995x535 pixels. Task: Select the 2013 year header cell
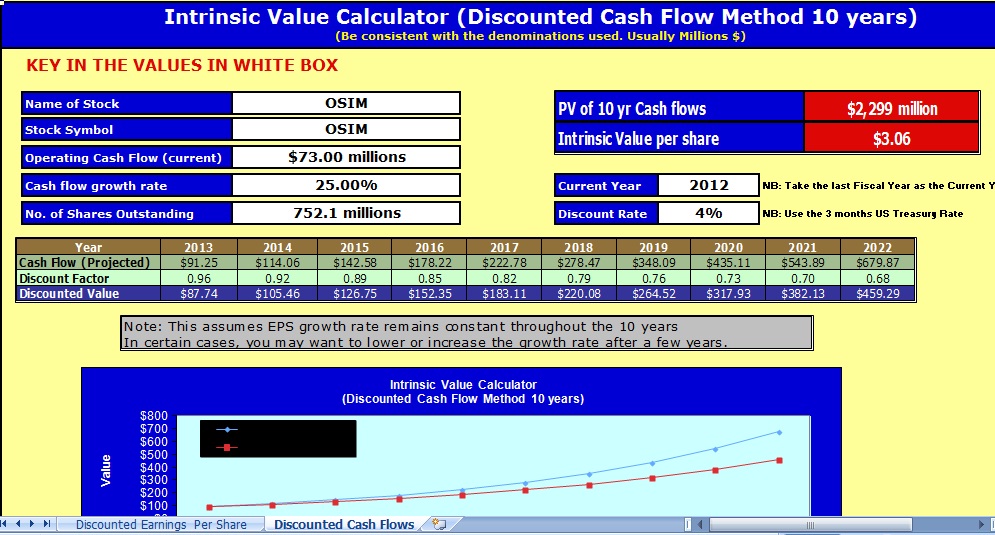[199, 247]
